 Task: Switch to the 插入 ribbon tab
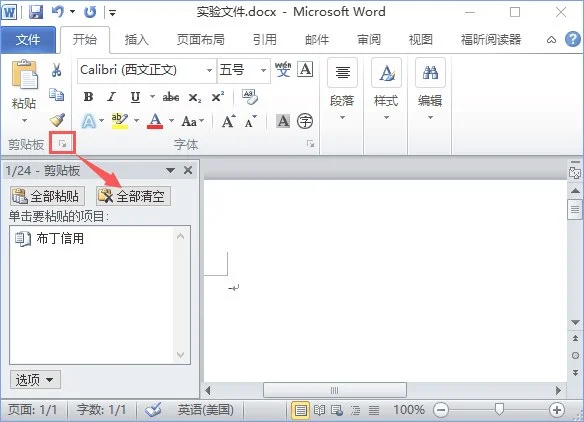coord(136,39)
